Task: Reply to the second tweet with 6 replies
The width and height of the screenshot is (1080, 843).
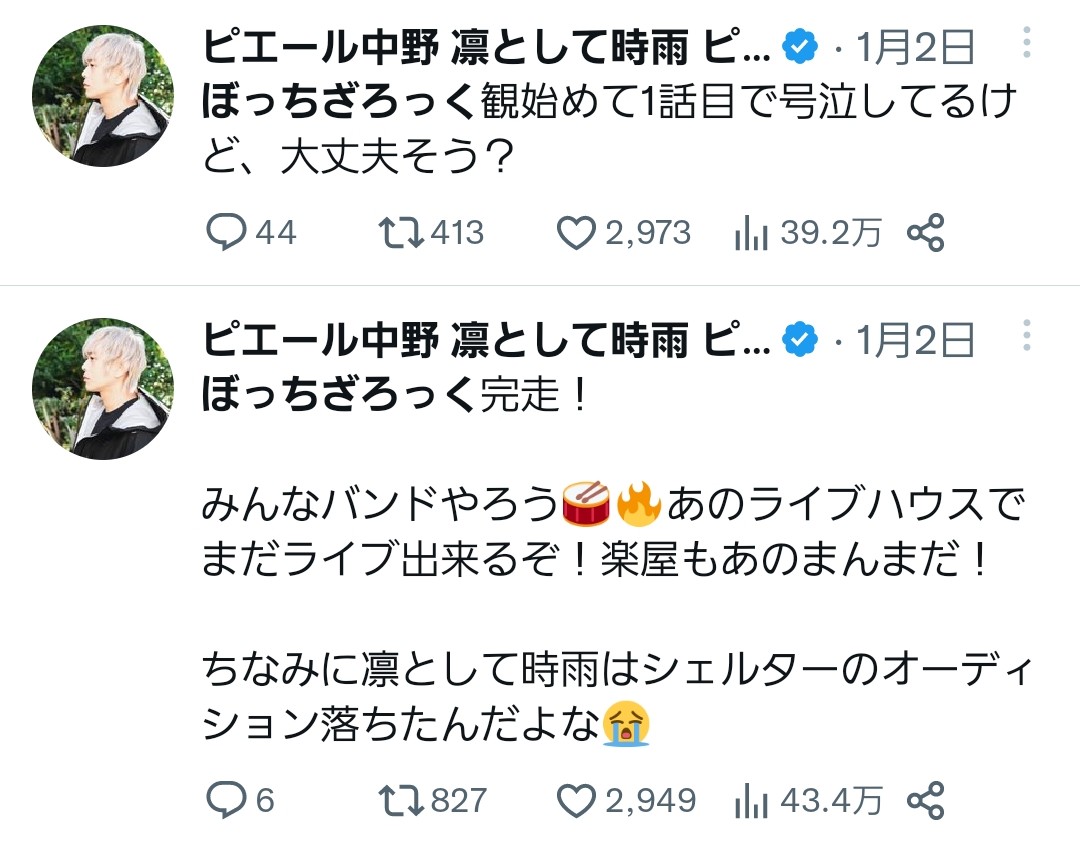Action: click(226, 800)
